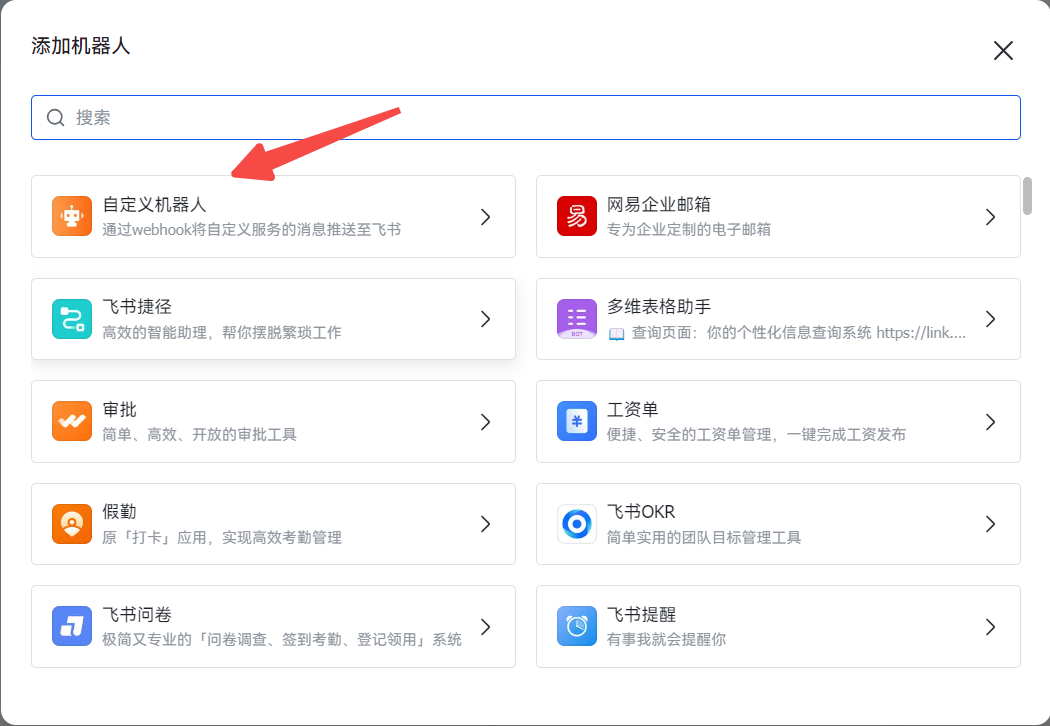Click description 简单、高效、开放的审批工具
The height and width of the screenshot is (726, 1050).
point(200,435)
